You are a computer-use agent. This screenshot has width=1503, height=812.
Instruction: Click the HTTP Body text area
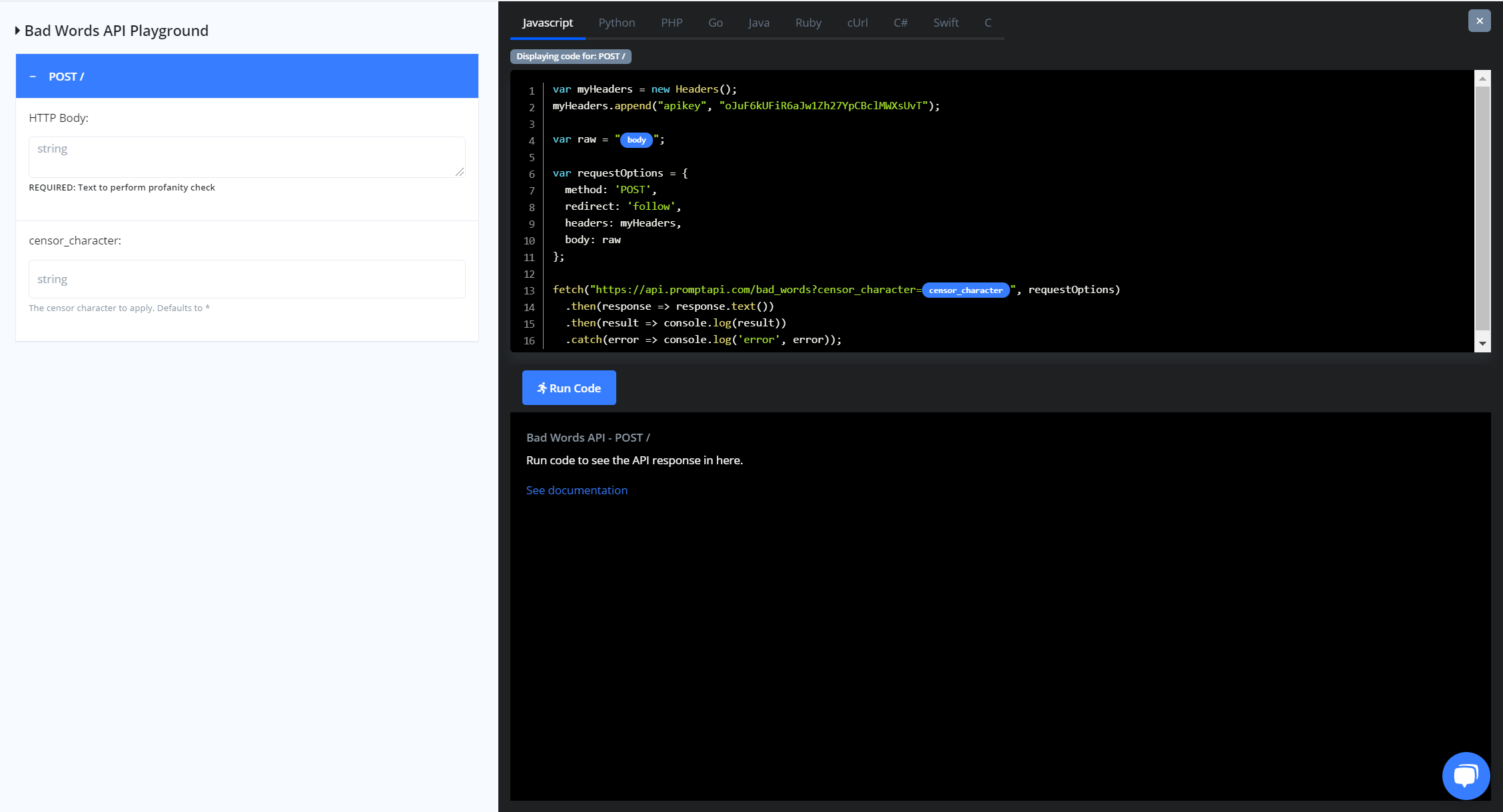coord(247,157)
